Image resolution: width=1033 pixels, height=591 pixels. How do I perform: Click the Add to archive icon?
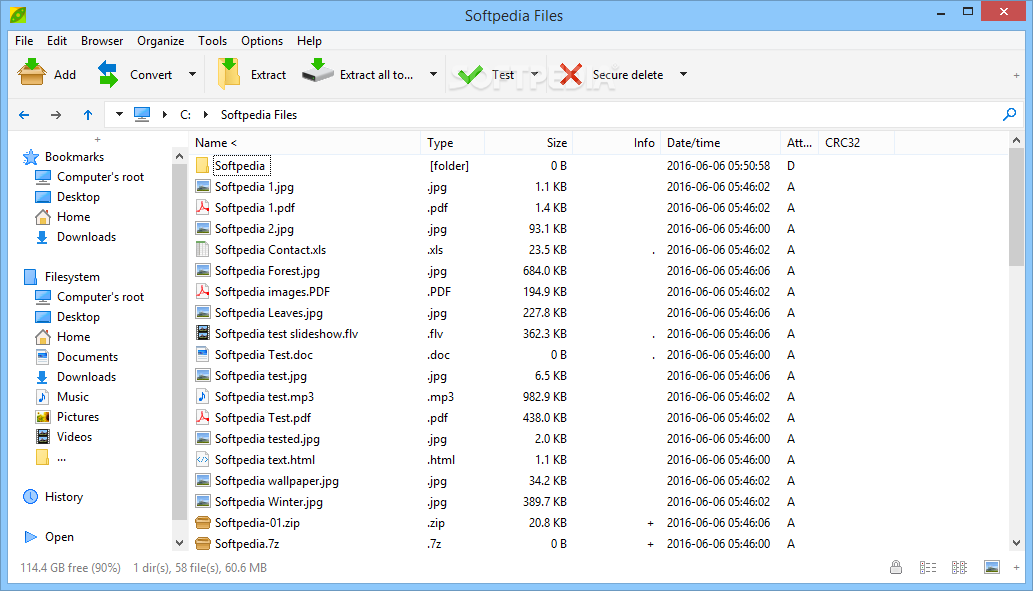[32, 73]
